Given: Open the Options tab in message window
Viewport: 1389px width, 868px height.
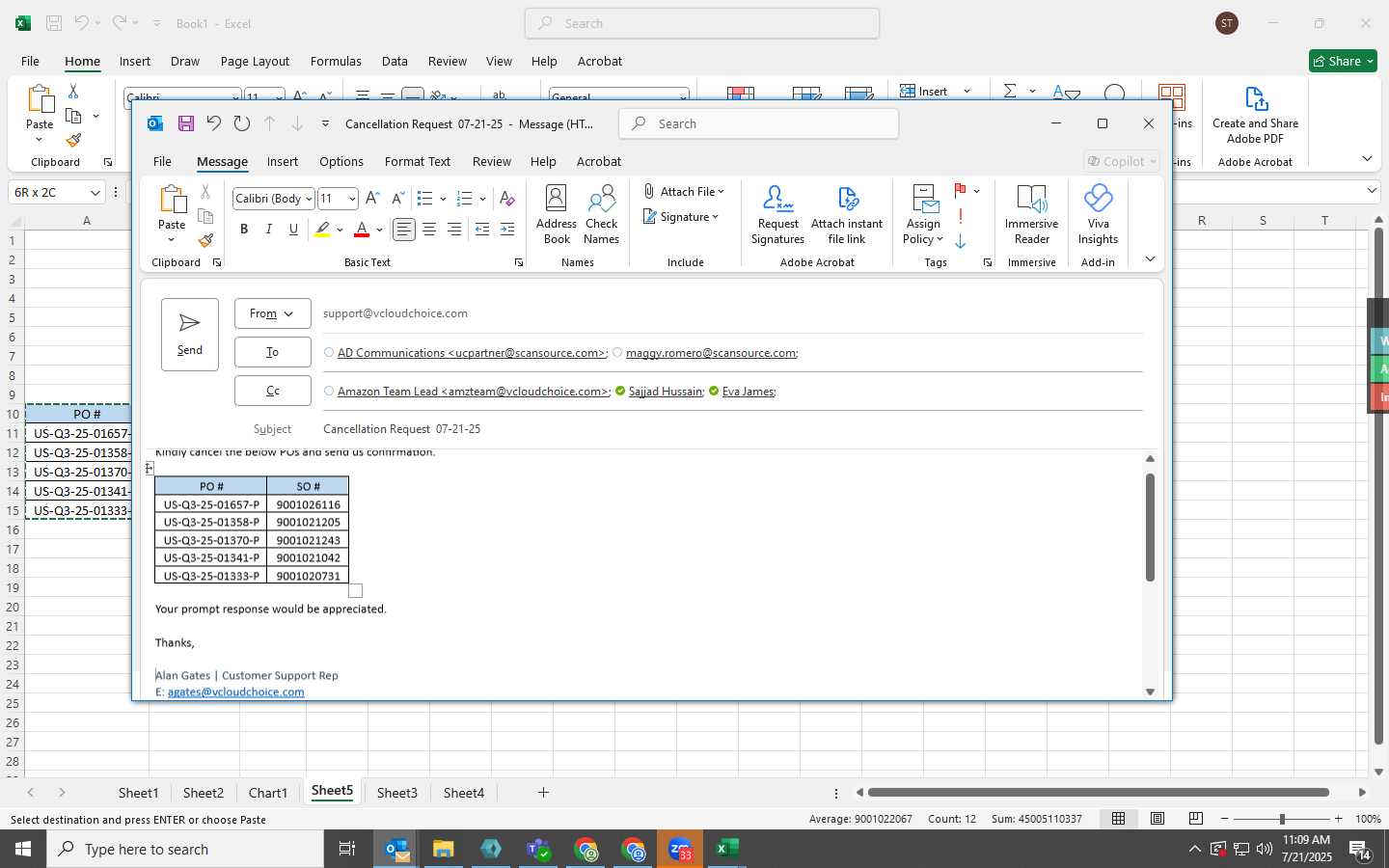Looking at the screenshot, I should pyautogui.click(x=341, y=161).
